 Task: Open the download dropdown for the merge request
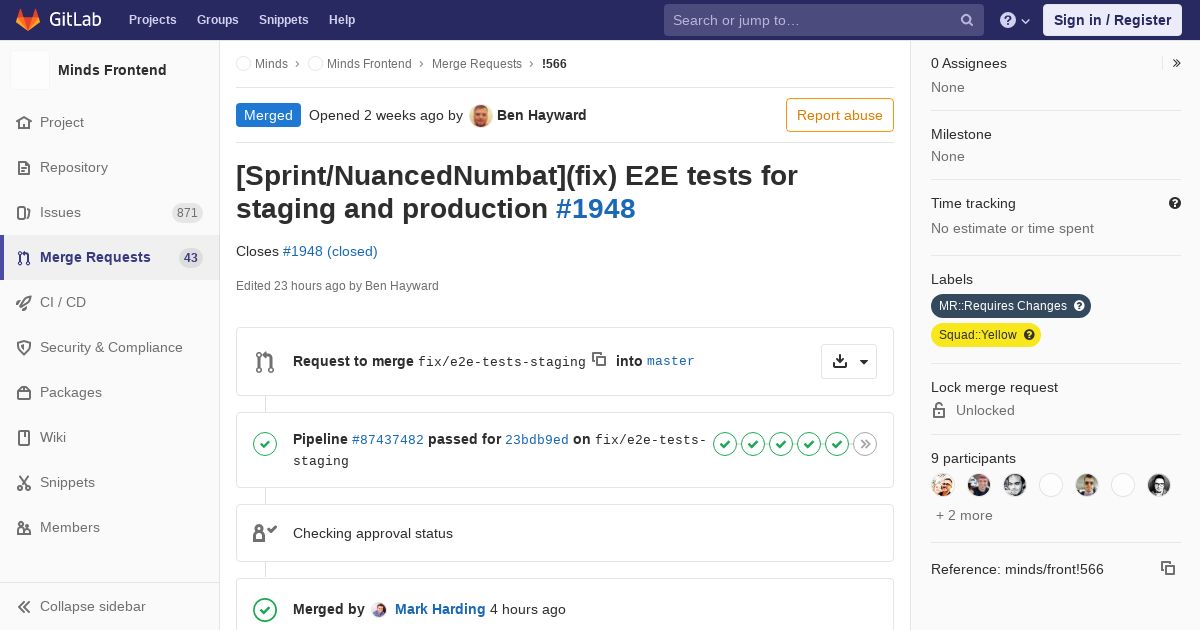(x=849, y=361)
